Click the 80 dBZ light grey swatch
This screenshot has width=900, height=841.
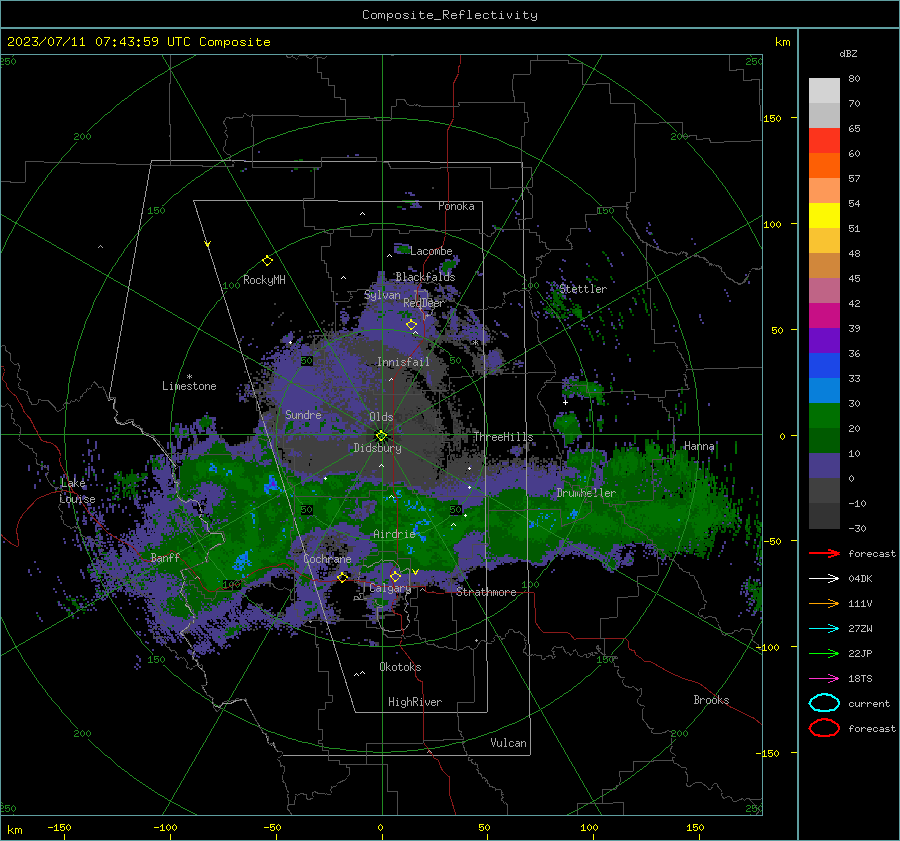(824, 90)
